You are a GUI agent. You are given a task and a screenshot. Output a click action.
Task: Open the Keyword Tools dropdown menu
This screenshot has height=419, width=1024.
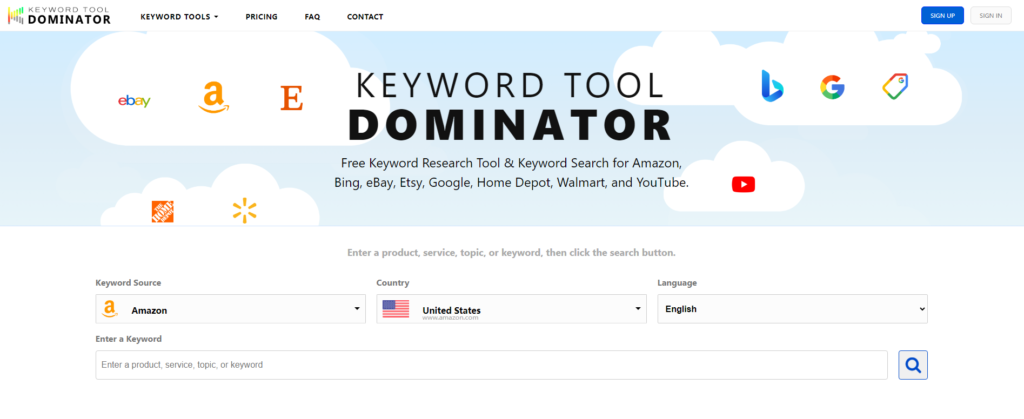[x=180, y=17]
